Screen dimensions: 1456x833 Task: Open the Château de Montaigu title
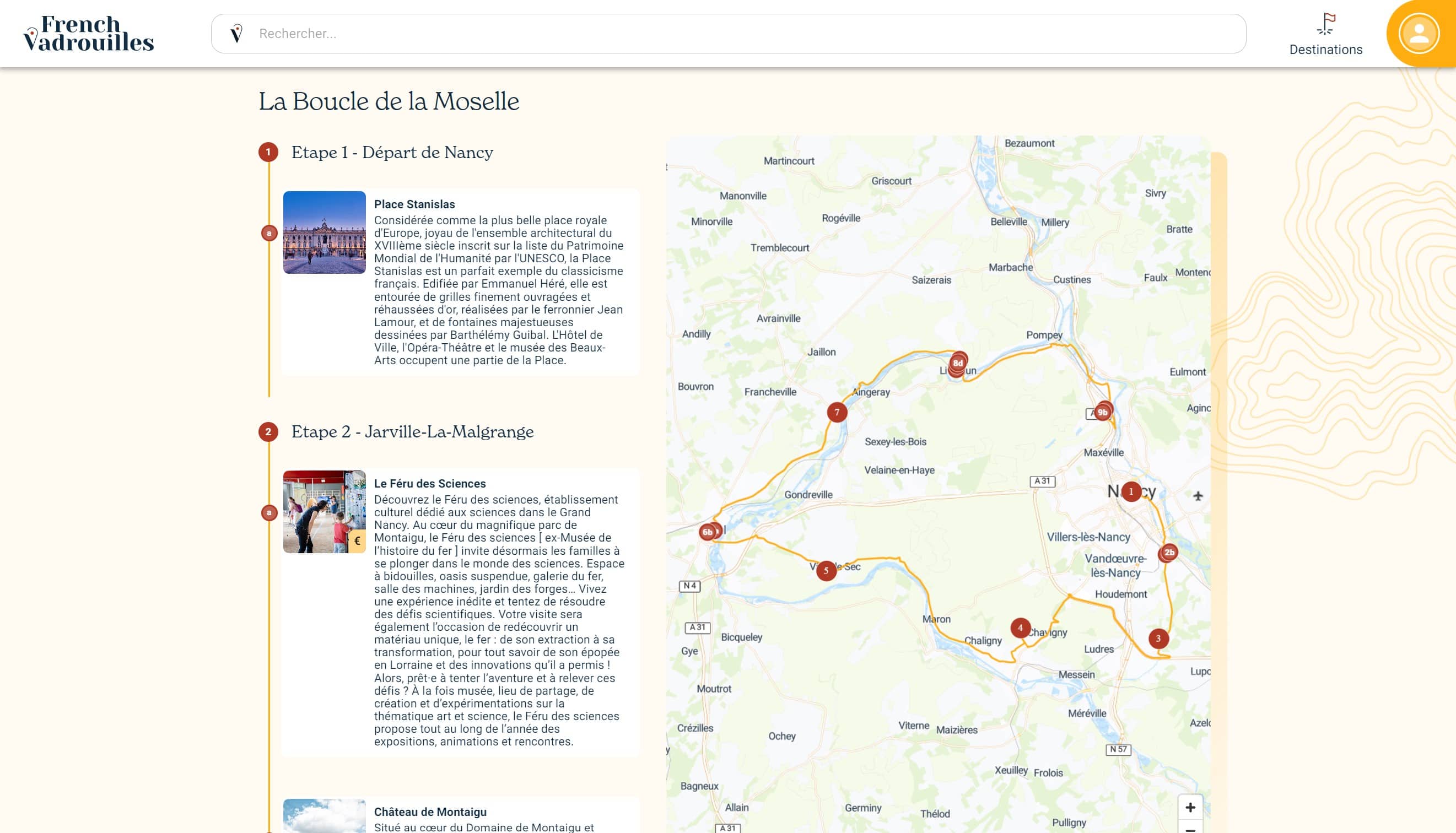coord(430,812)
